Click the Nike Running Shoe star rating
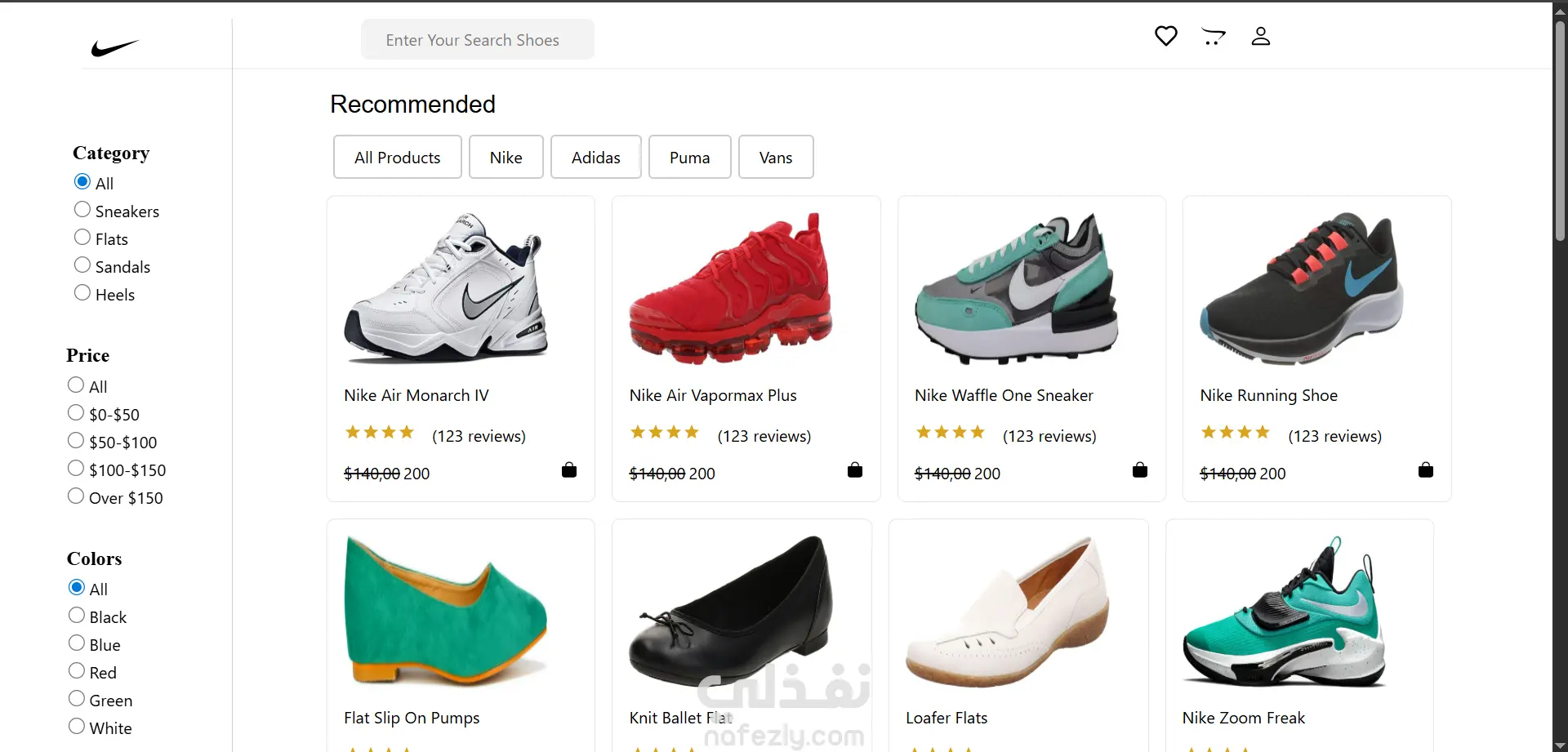The width and height of the screenshot is (1568, 752). pyautogui.click(x=1236, y=432)
